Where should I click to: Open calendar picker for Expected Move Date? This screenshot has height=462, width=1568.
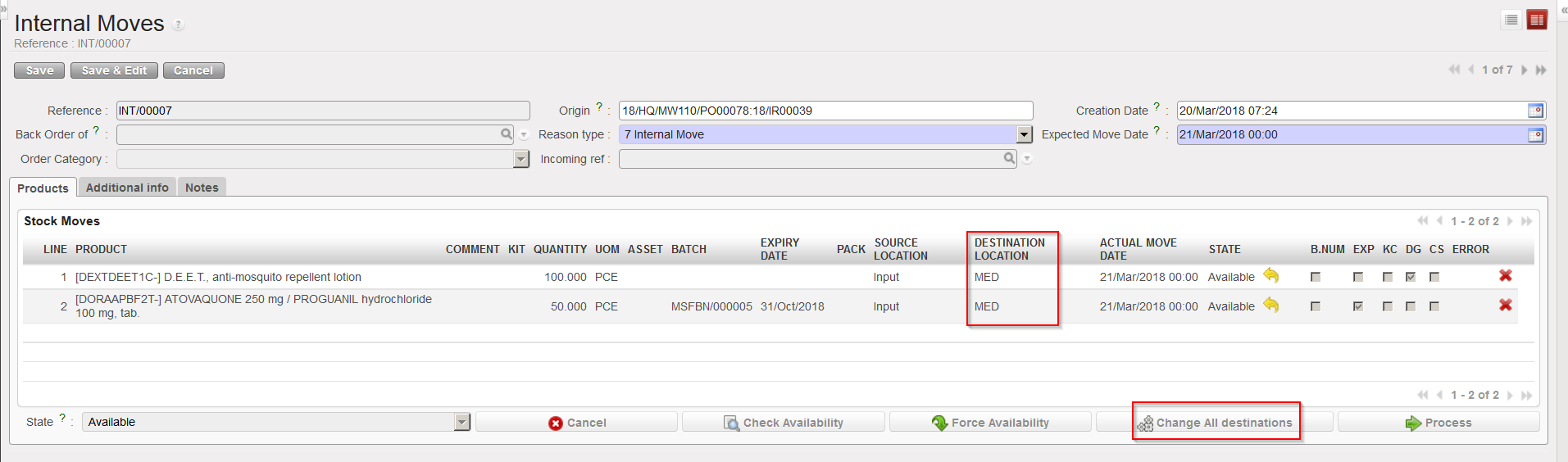click(x=1536, y=135)
